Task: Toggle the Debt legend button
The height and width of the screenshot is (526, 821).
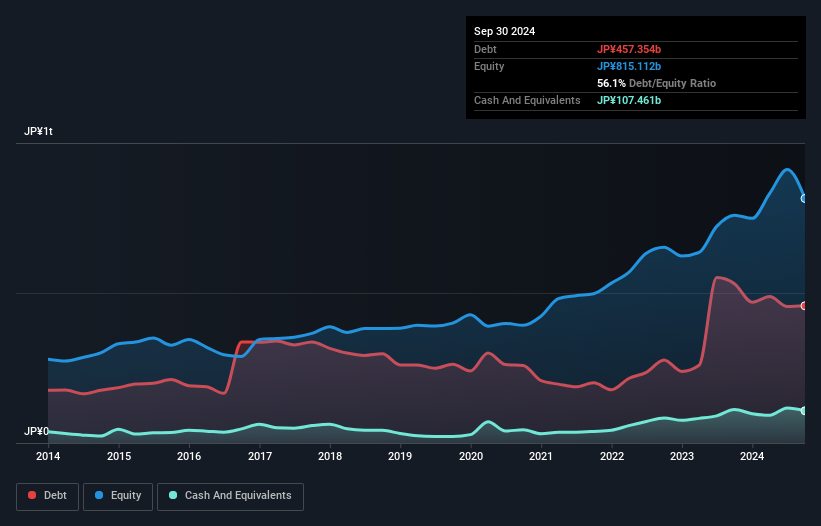Action: (48, 496)
